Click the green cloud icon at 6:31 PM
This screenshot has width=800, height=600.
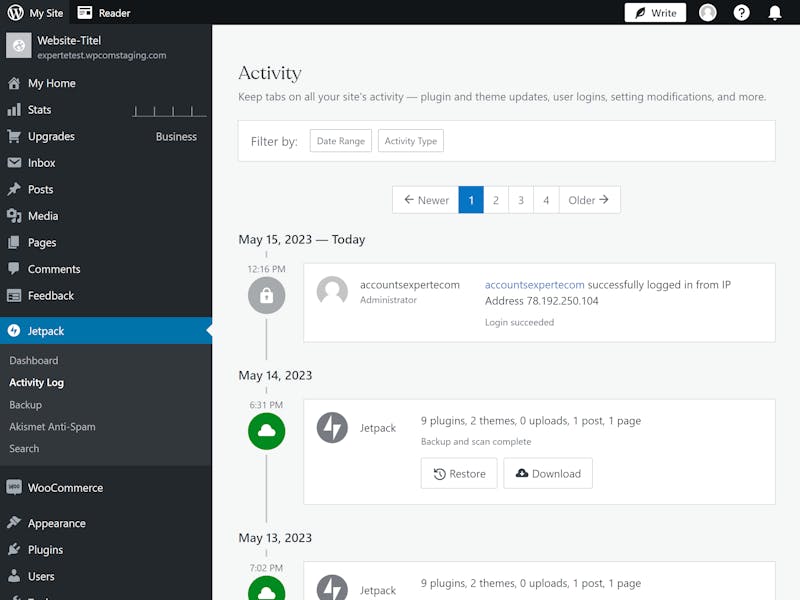click(x=266, y=431)
